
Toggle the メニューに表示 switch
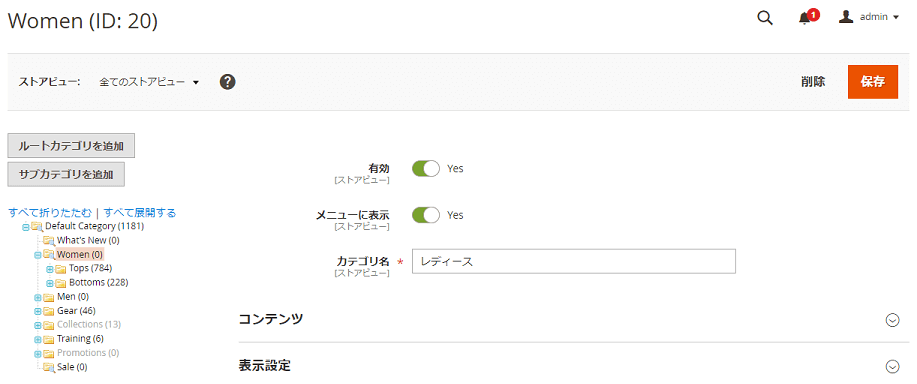426,216
